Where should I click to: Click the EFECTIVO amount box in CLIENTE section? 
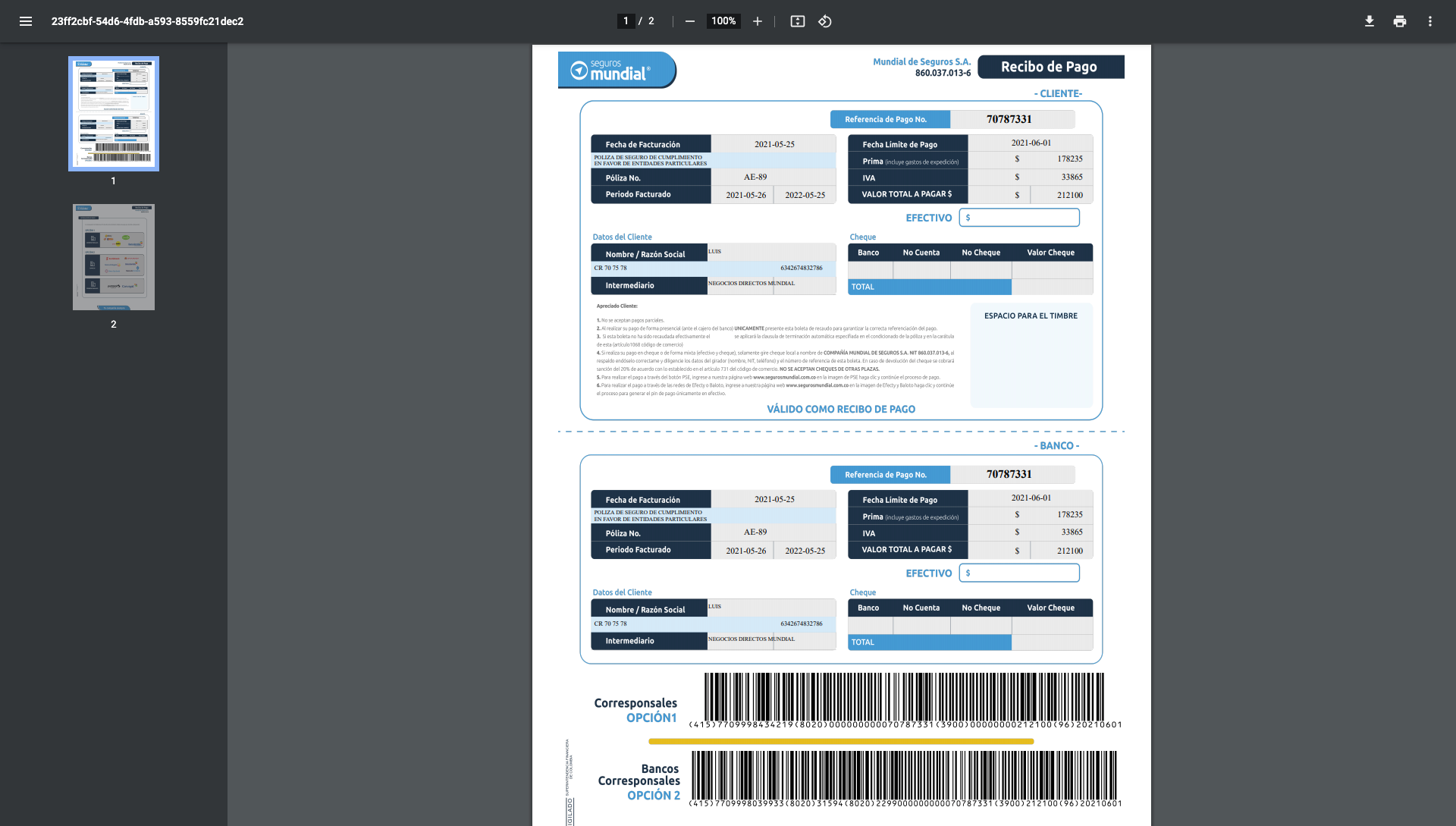click(1018, 218)
